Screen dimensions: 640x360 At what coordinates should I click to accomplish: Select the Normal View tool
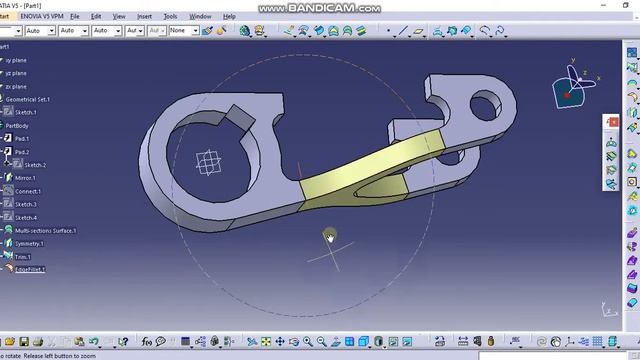pos(336,342)
